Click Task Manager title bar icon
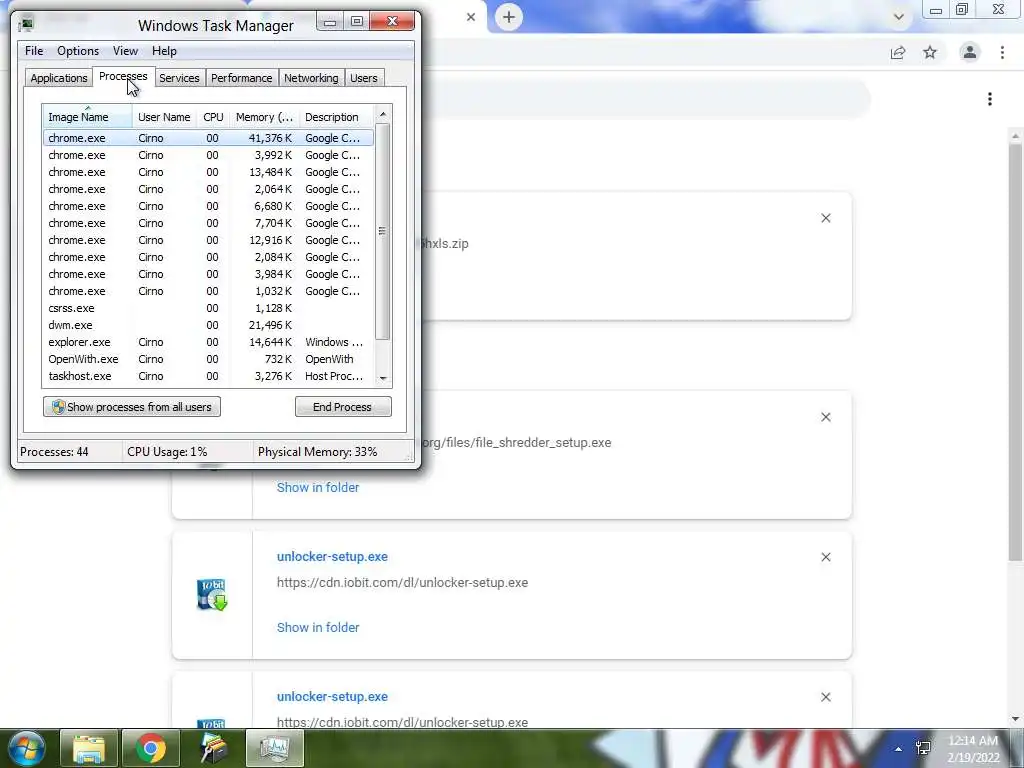 coord(26,25)
